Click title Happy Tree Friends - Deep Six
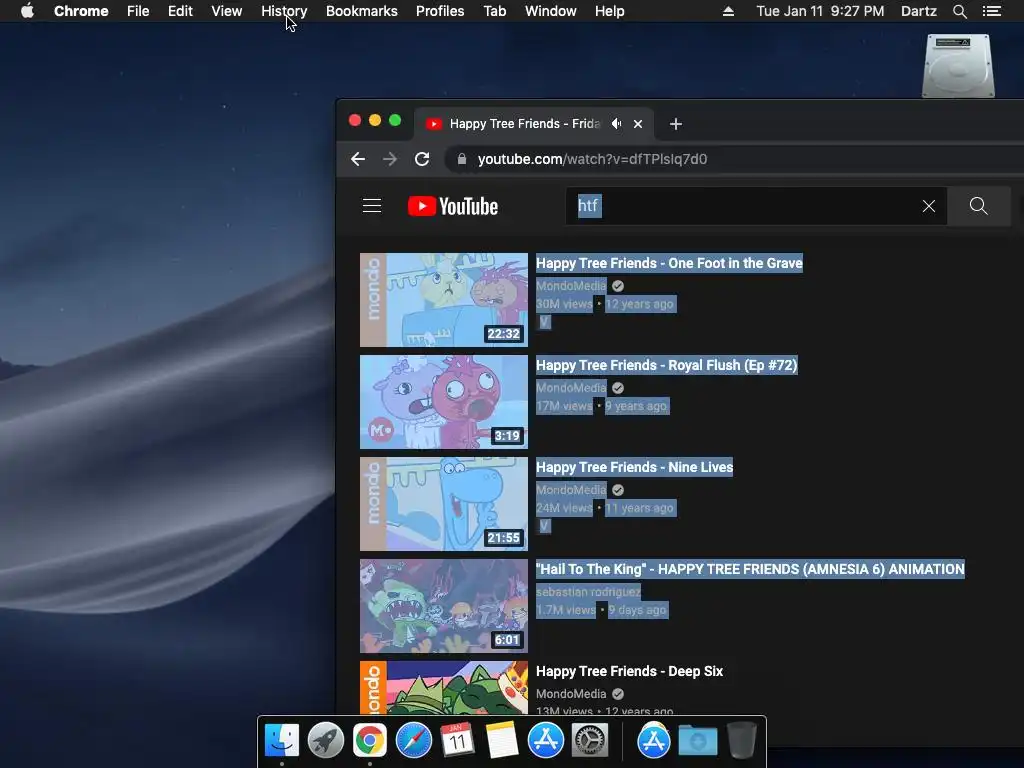 click(x=630, y=671)
